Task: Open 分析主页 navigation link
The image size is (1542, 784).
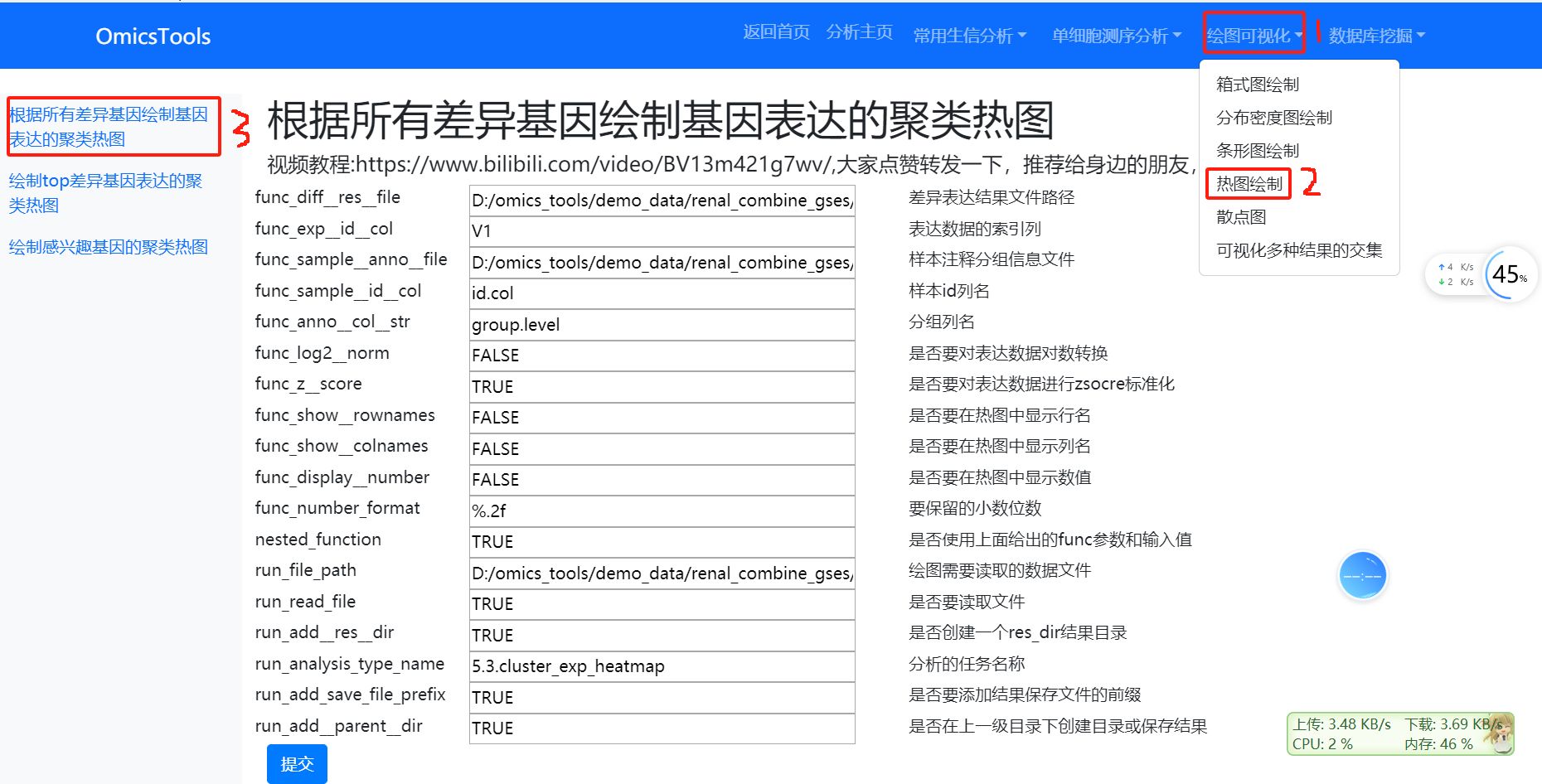Action: pos(859,32)
